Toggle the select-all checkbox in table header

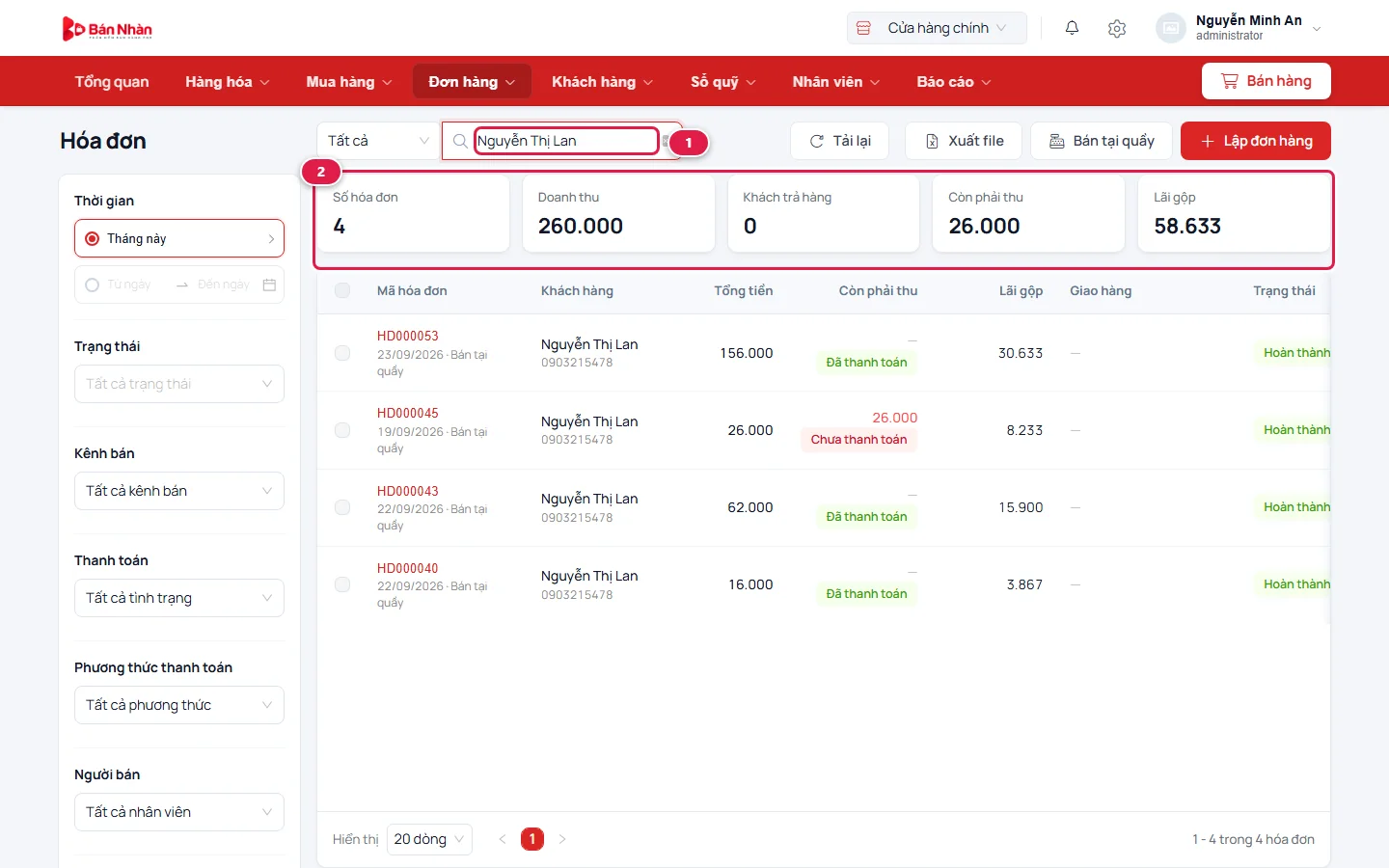[342, 290]
